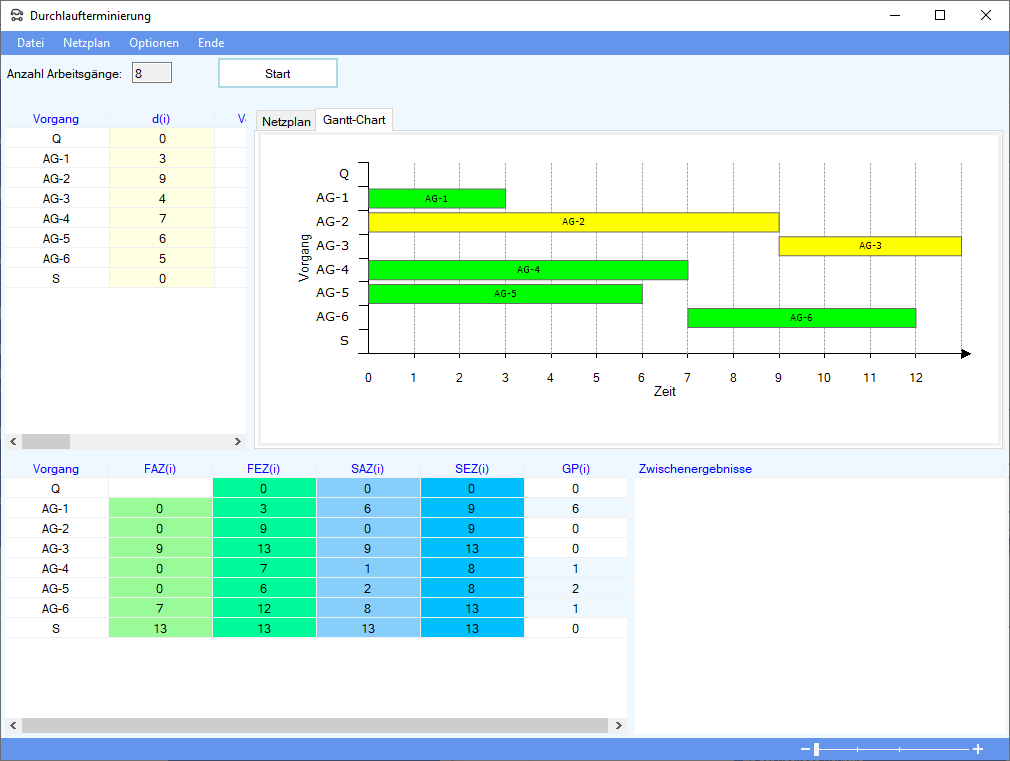Click the zoom-out minus icon in status bar
This screenshot has width=1010, height=761.
point(805,749)
